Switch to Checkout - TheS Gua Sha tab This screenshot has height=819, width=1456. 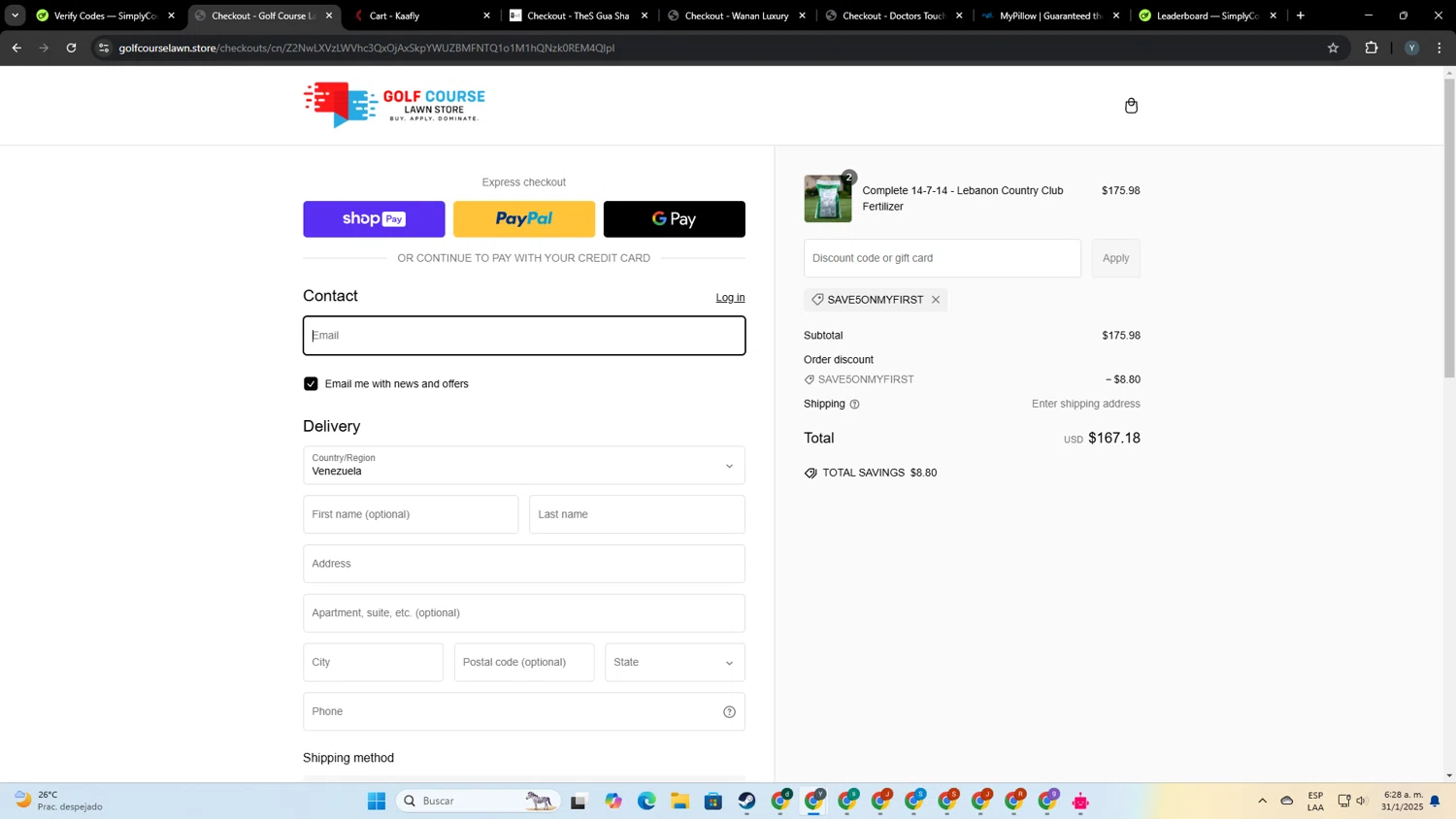579,16
